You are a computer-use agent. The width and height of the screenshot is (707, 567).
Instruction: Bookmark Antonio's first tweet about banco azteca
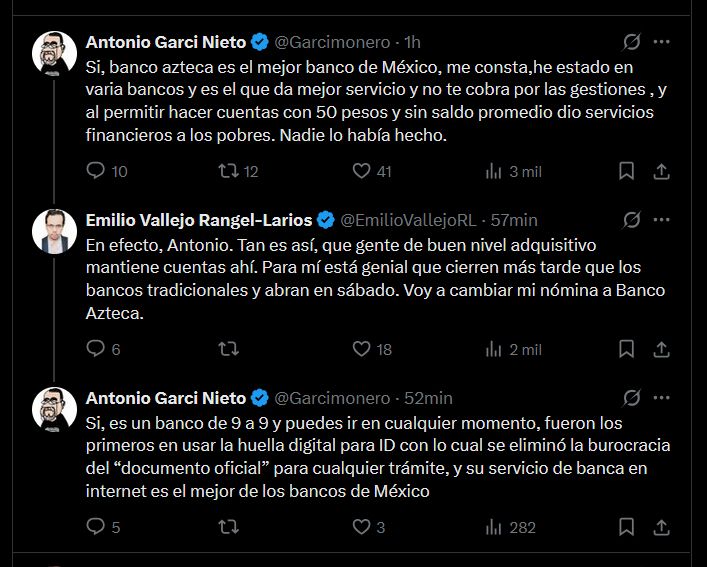click(626, 171)
